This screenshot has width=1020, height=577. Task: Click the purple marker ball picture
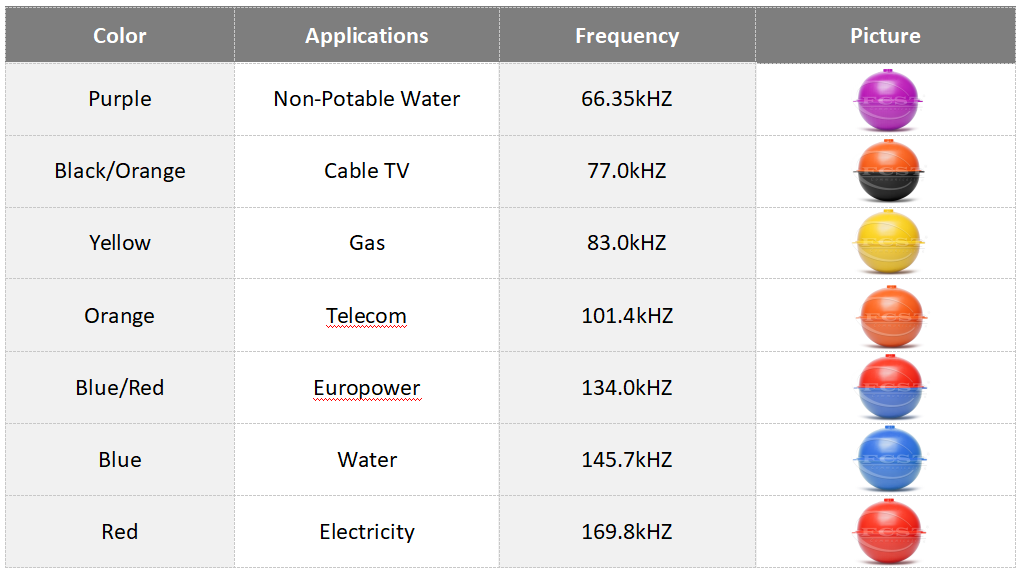pos(888,100)
